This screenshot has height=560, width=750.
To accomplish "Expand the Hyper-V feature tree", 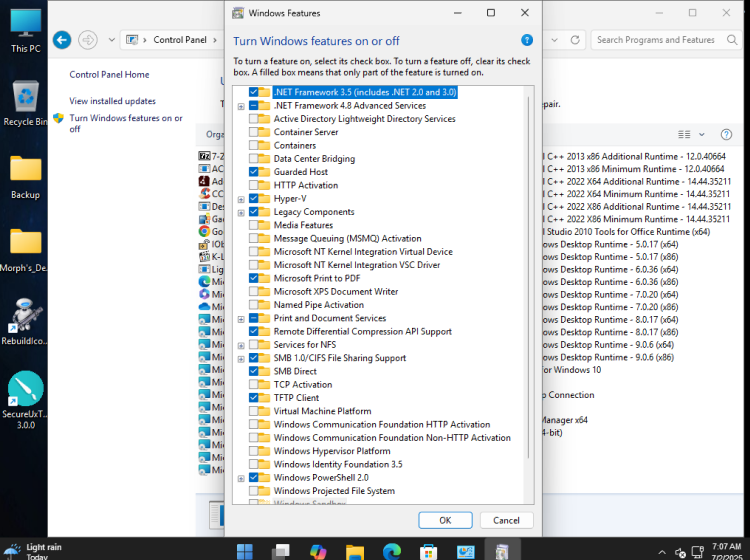I will pyautogui.click(x=241, y=199).
